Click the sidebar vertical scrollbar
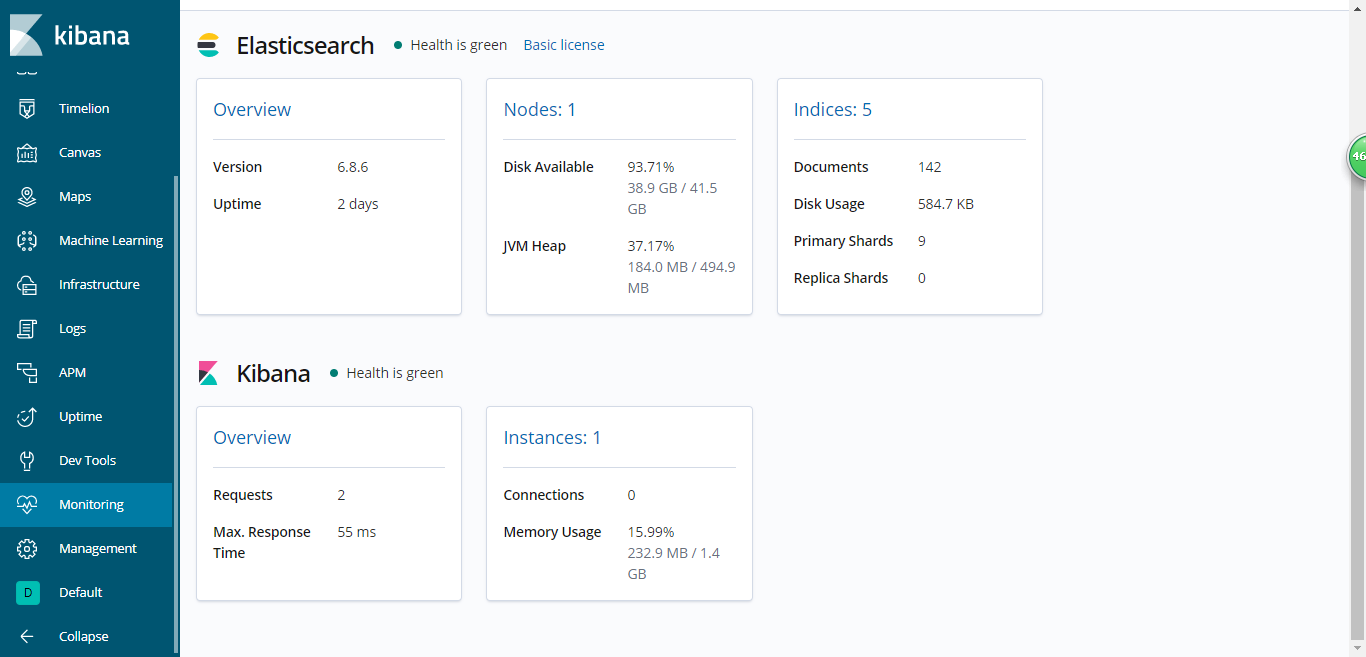 (x=176, y=415)
